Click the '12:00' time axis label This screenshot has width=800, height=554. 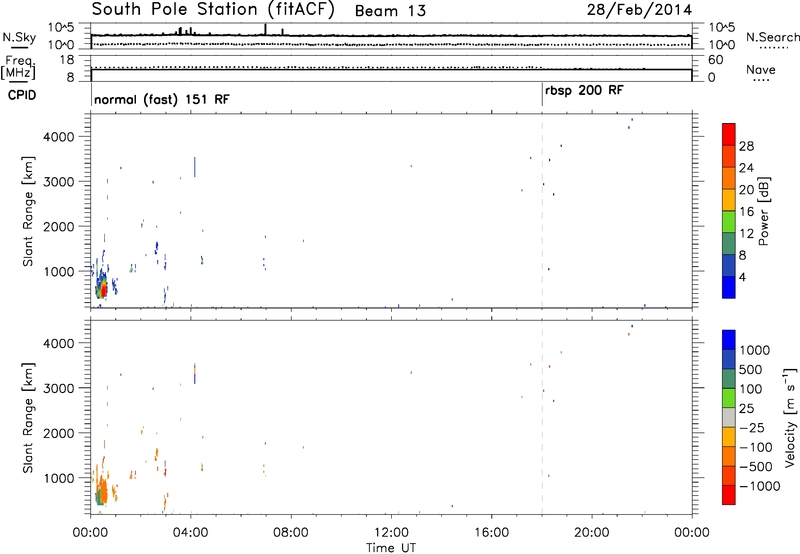pyautogui.click(x=391, y=533)
